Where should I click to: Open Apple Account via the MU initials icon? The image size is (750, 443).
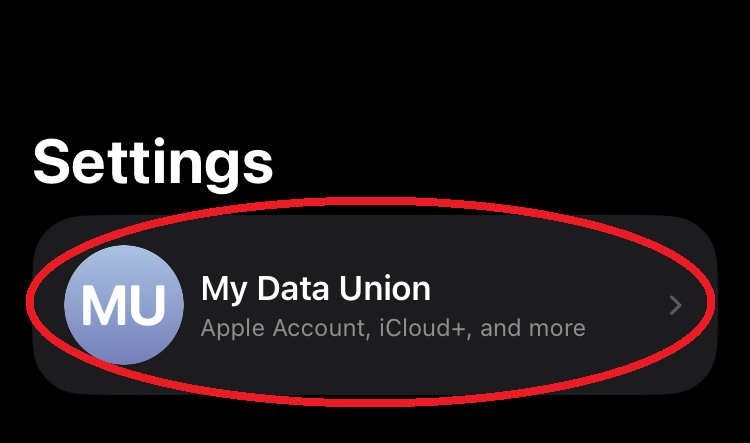click(124, 306)
